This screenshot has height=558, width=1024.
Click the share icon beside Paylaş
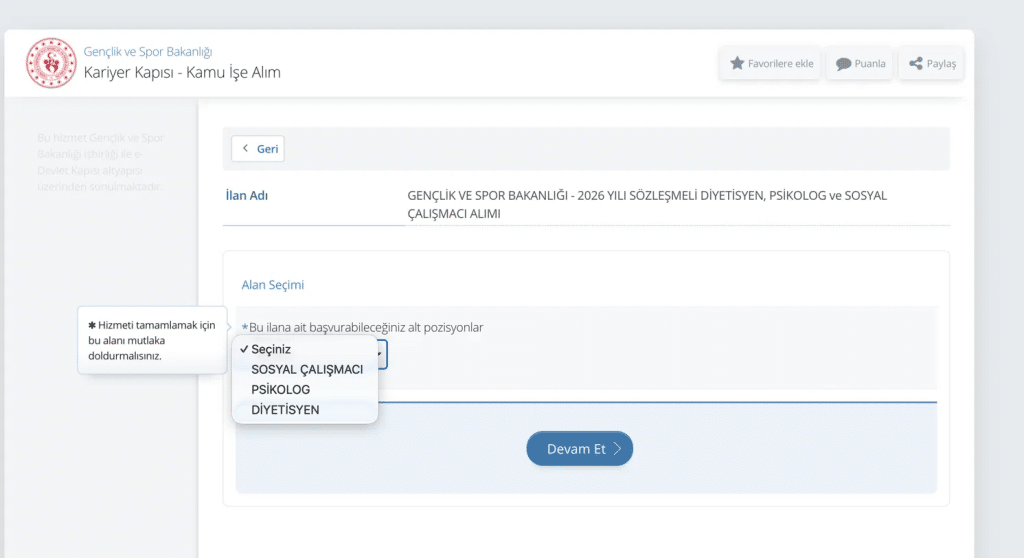916,63
